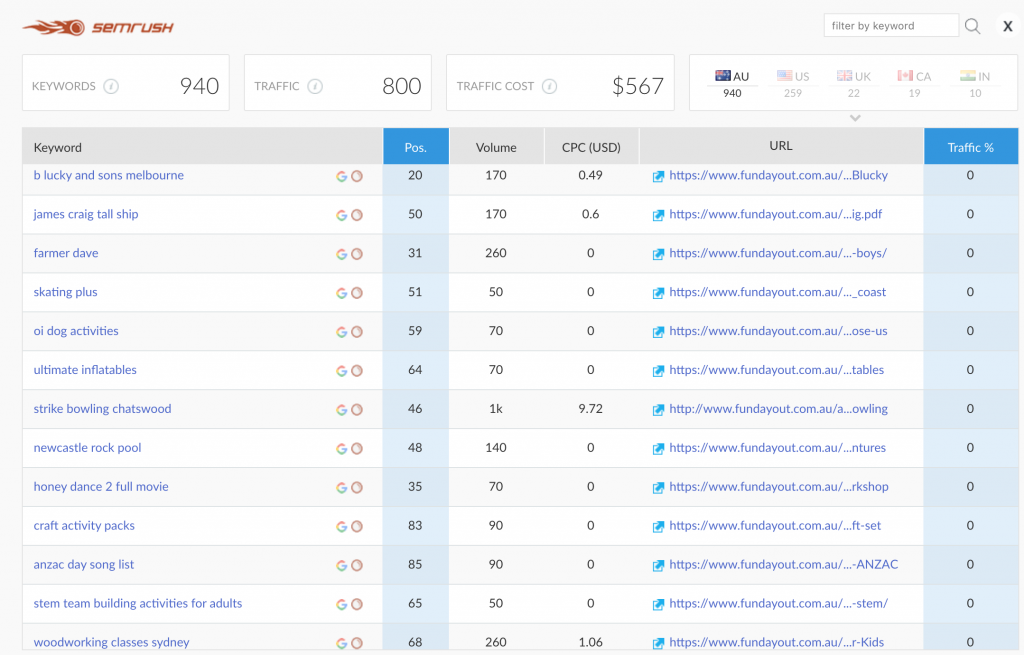The height and width of the screenshot is (655, 1024).
Task: Open URL ending in '...ntures'
Action: click(778, 448)
